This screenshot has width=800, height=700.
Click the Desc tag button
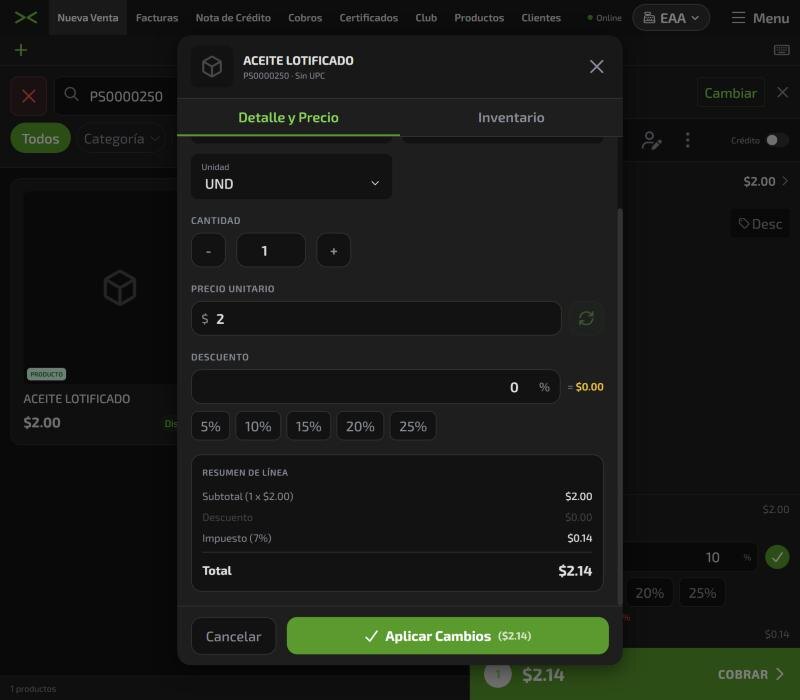point(760,224)
